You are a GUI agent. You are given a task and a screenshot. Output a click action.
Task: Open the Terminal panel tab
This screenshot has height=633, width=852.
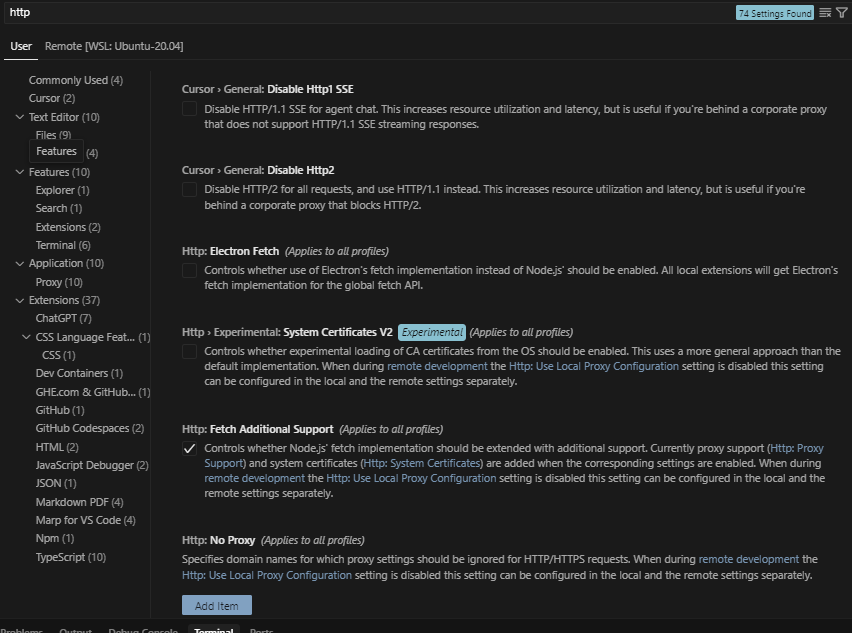coord(214,630)
